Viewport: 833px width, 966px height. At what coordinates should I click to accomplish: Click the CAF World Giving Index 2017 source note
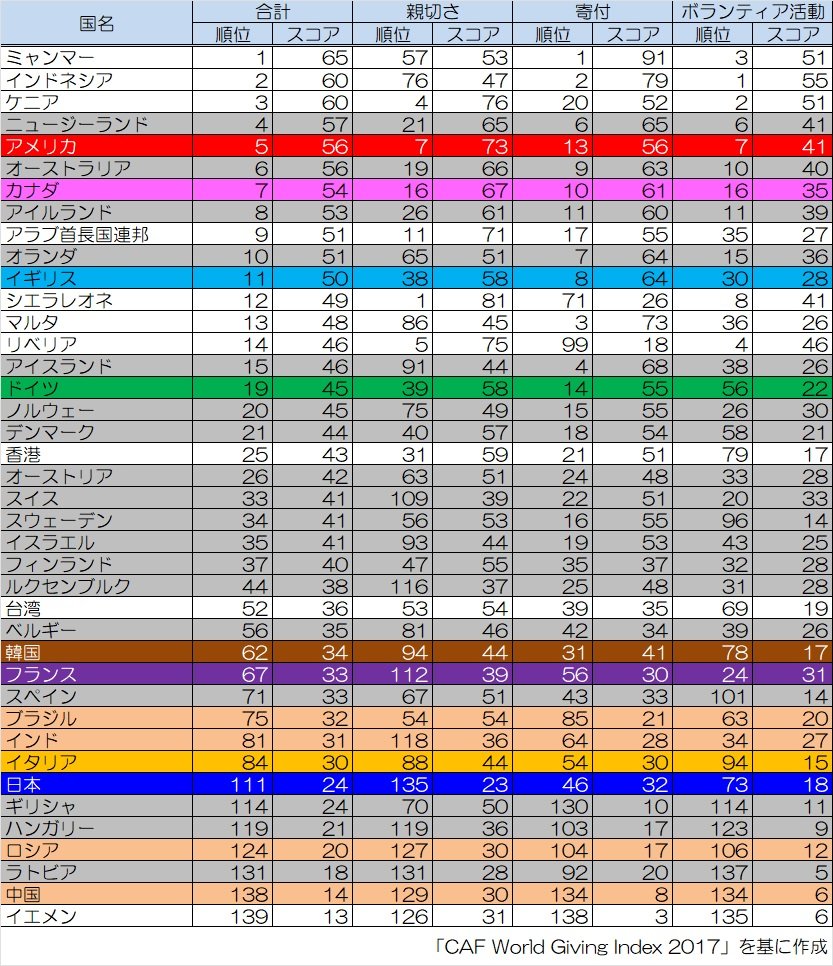click(630, 946)
